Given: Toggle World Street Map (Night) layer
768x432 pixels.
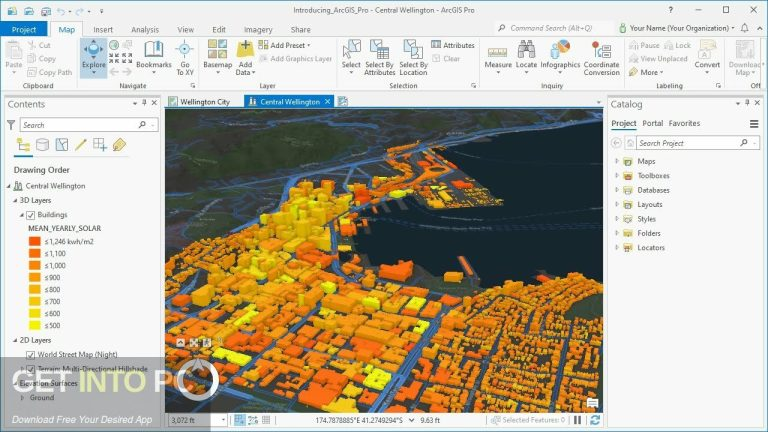Looking at the screenshot, I should point(30,355).
